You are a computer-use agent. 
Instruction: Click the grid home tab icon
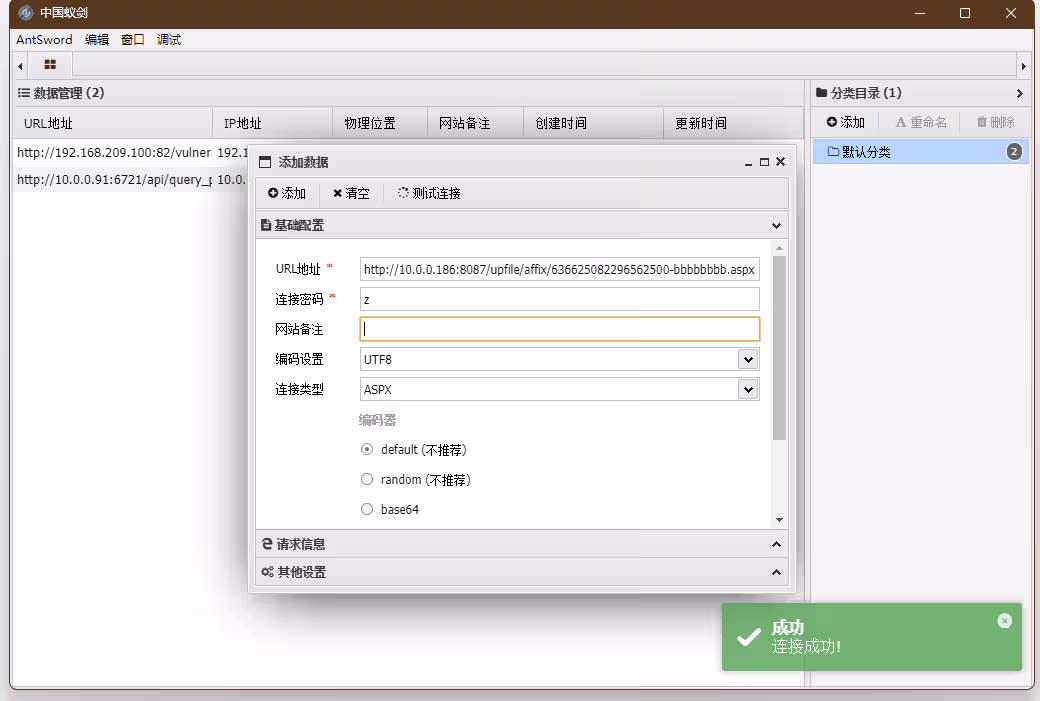click(50, 65)
